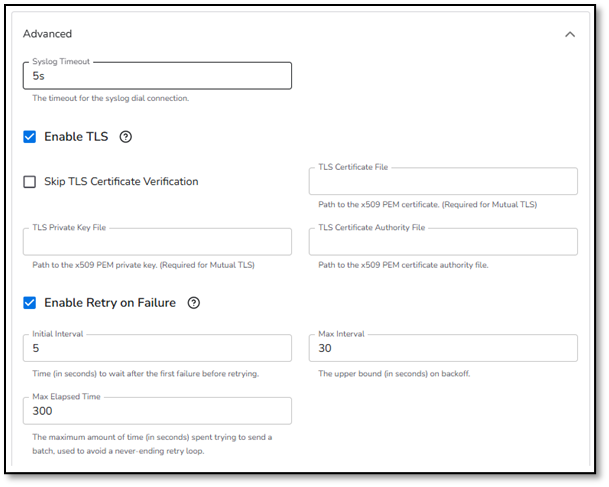Collapse the Advanced section chevron
The width and height of the screenshot is (609, 487).
point(569,34)
